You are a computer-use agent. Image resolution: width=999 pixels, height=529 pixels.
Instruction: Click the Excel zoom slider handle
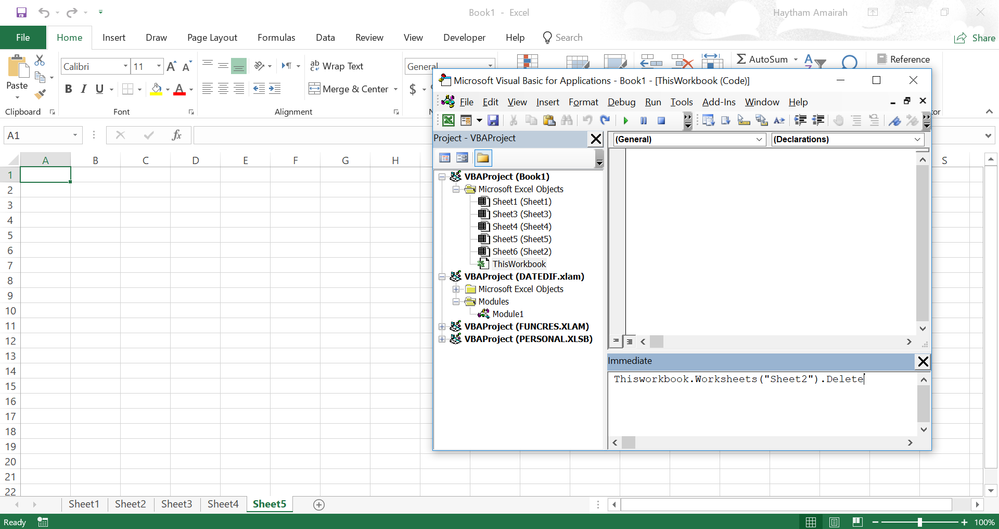[x=919, y=522]
